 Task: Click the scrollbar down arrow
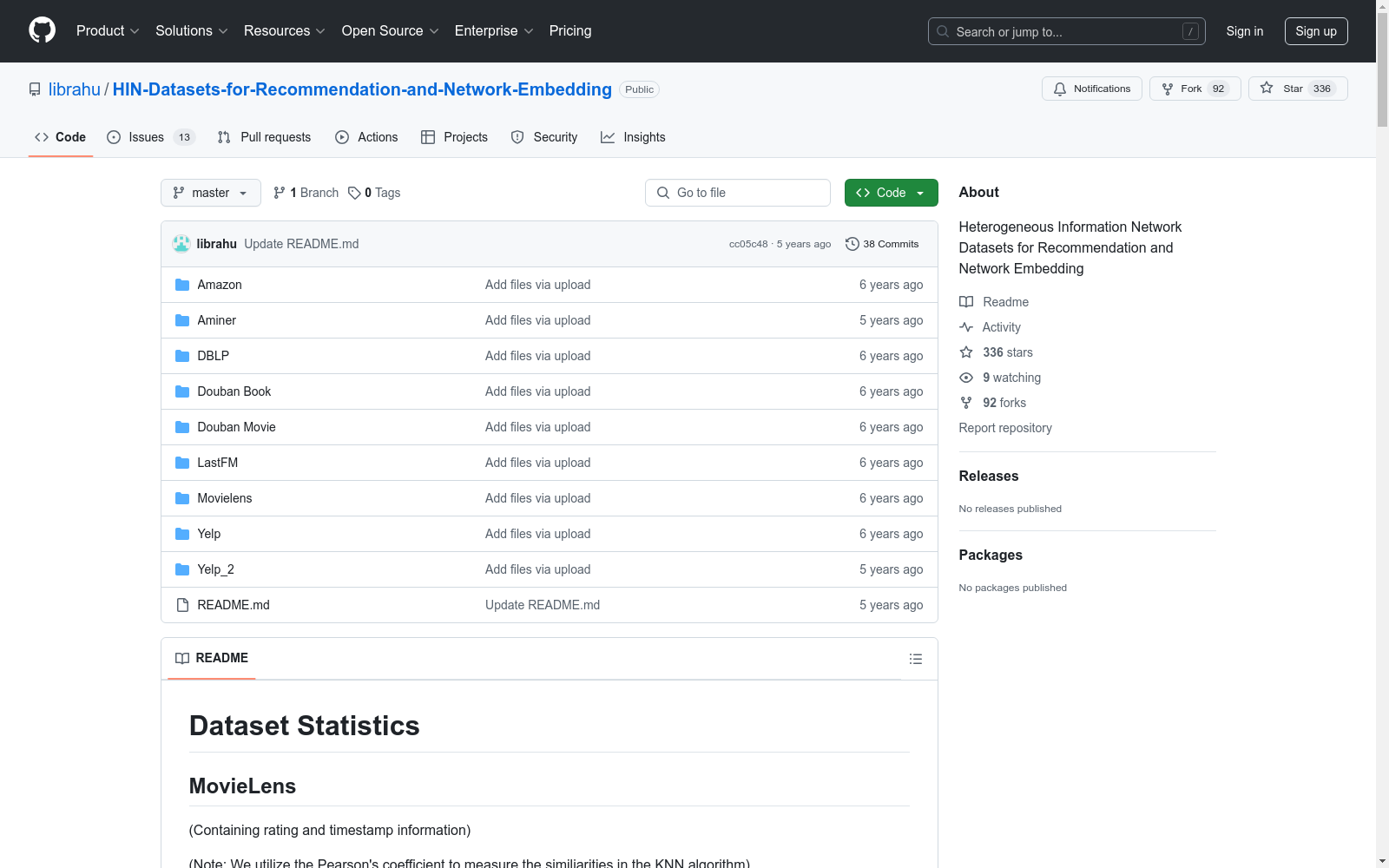coord(1382,861)
